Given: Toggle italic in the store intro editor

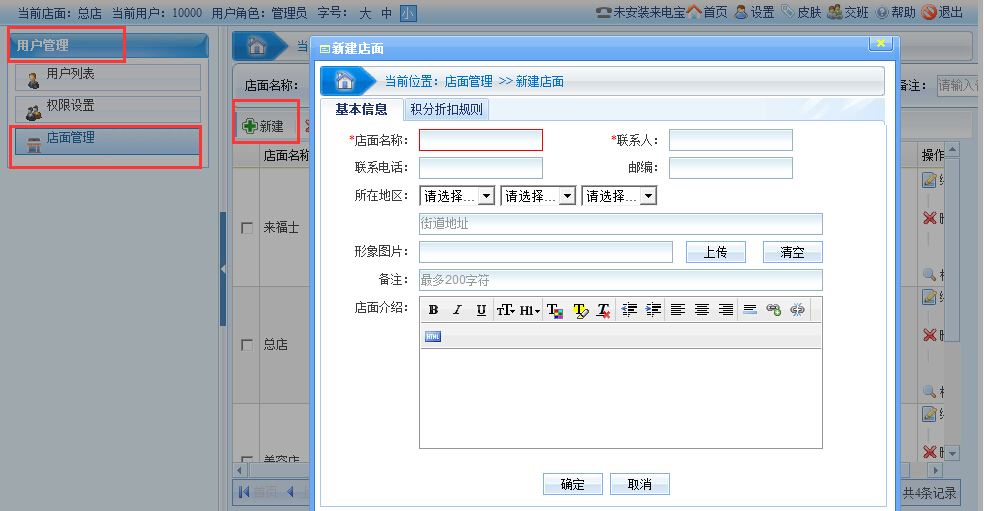Looking at the screenshot, I should pos(457,309).
